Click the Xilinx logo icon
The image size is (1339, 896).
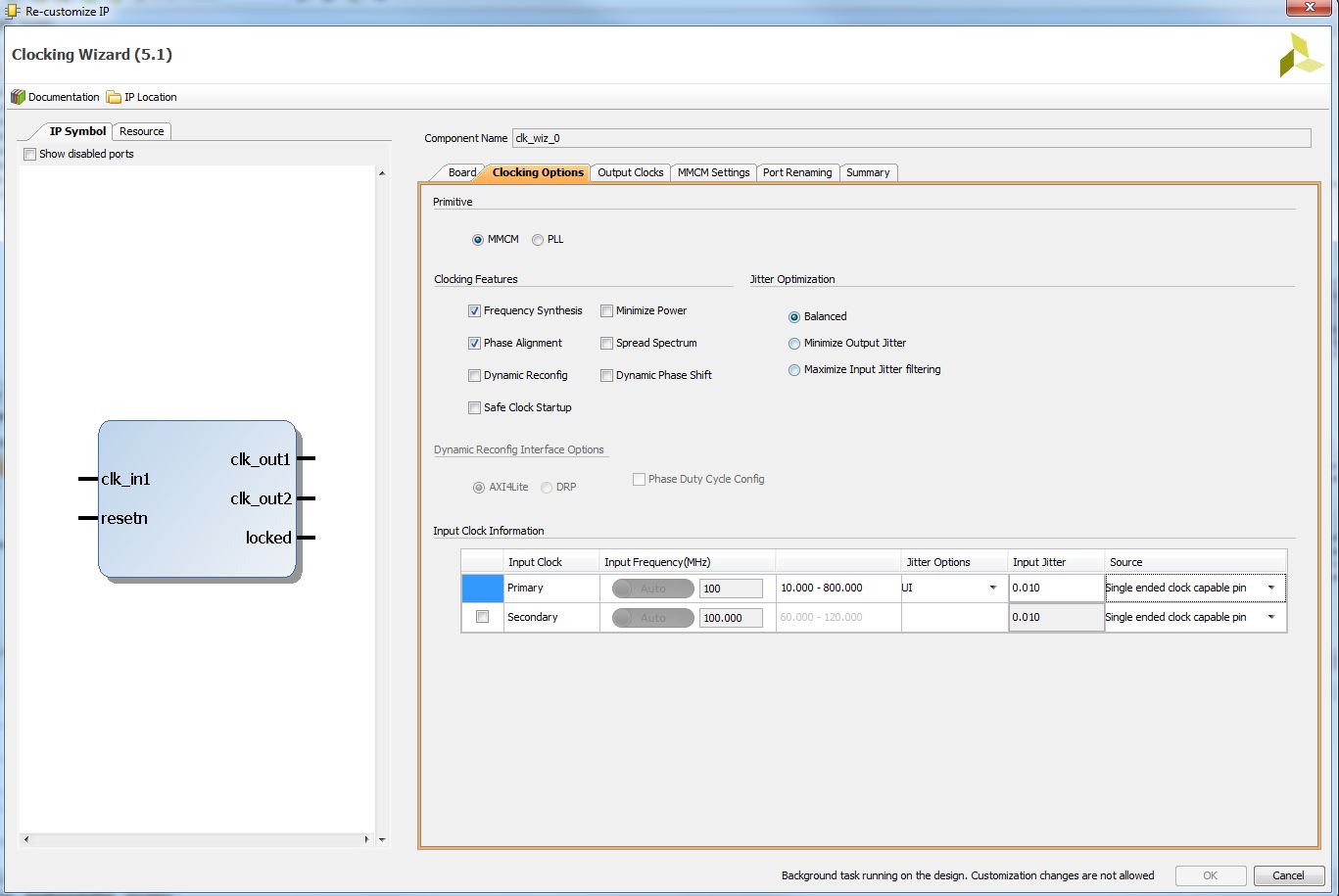tap(1301, 56)
